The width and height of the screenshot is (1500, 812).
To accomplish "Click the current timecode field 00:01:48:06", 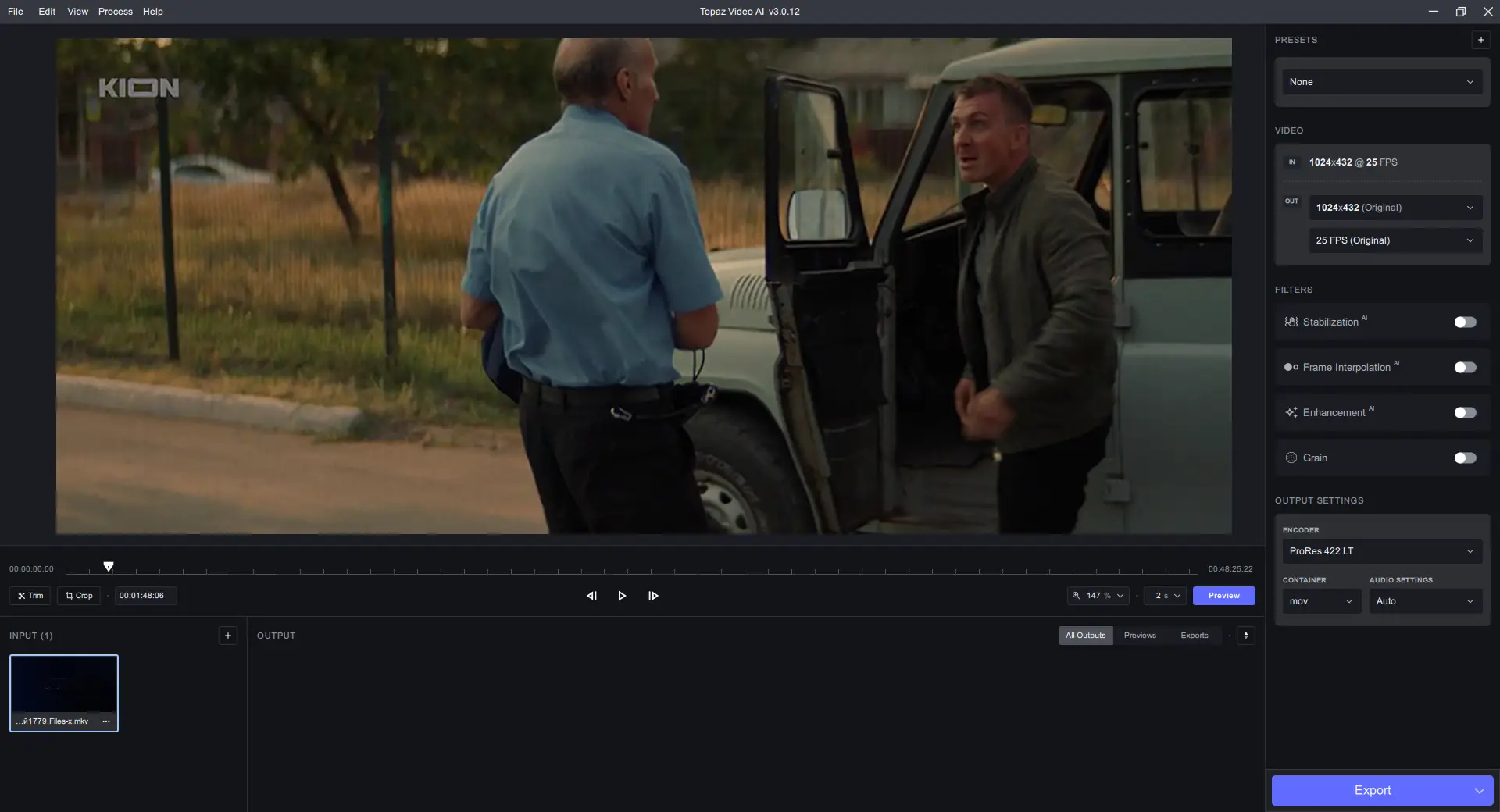I will coord(145,596).
